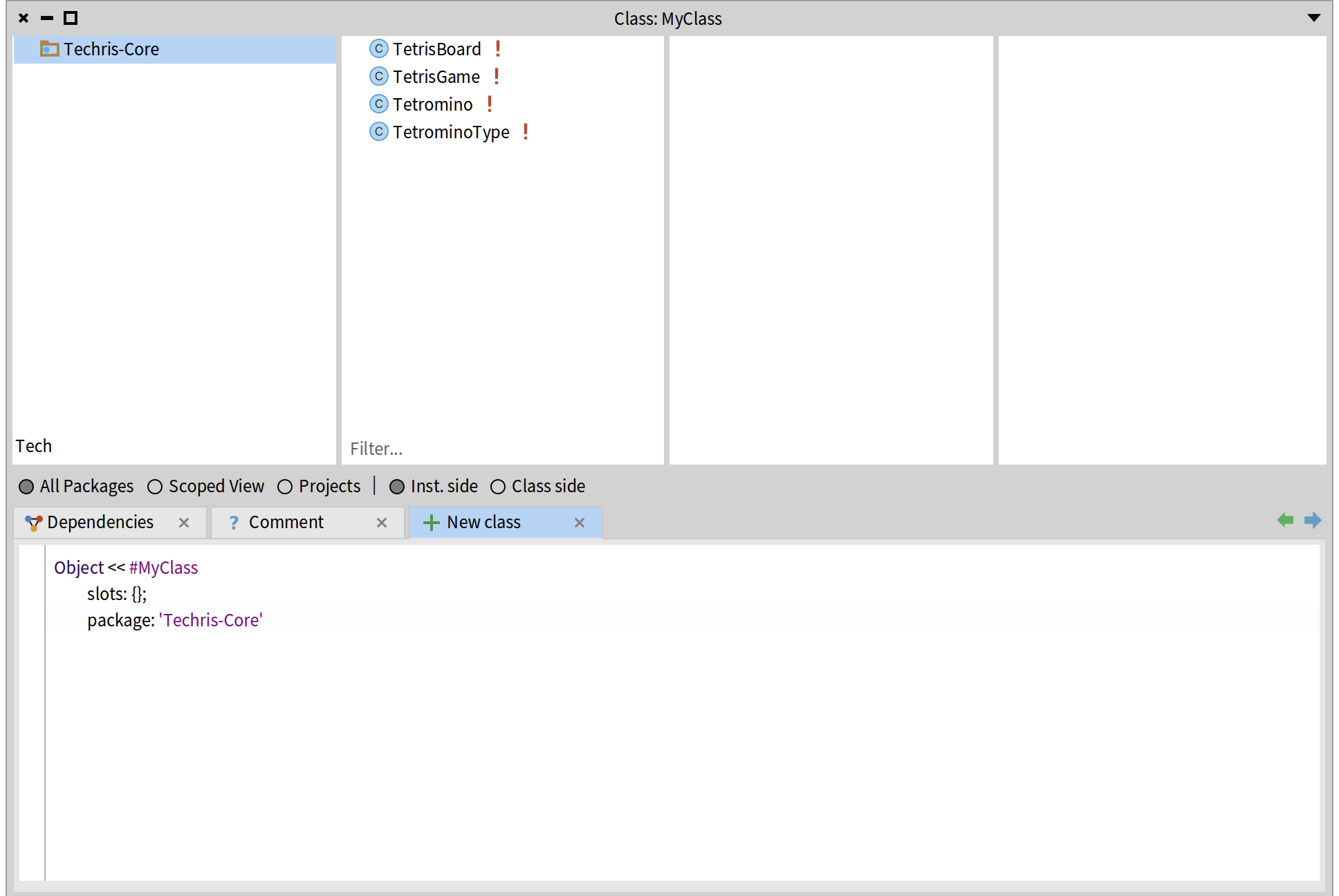The height and width of the screenshot is (896, 1339).
Task: Select the Projects radio button
Action: (285, 487)
